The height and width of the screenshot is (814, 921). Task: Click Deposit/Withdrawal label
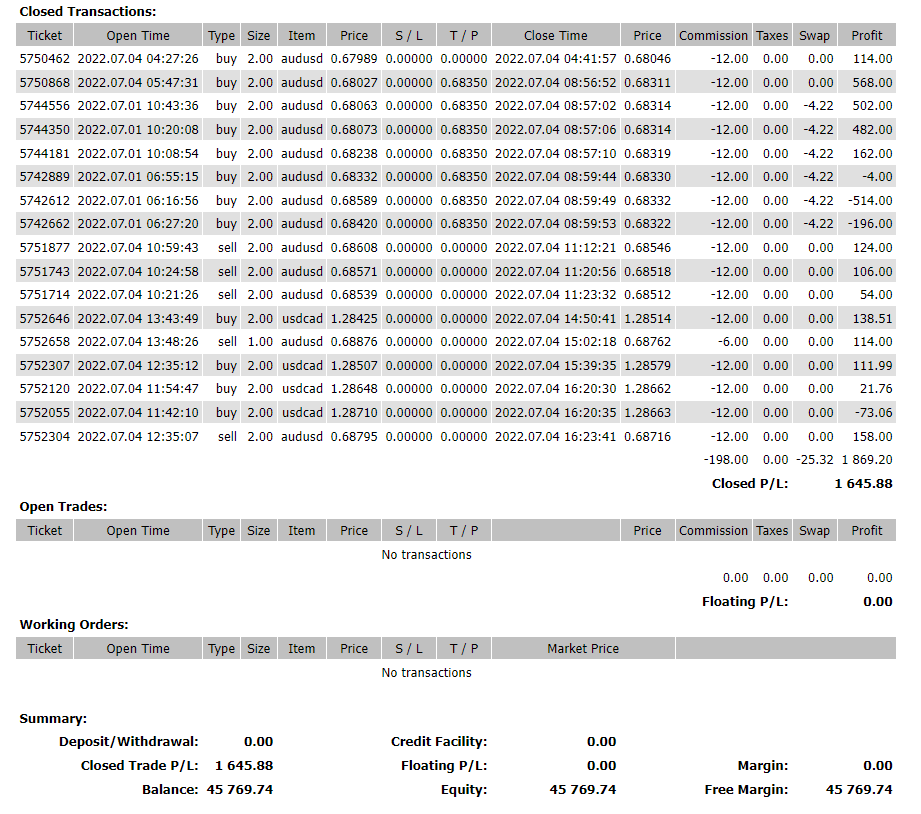click(x=129, y=742)
